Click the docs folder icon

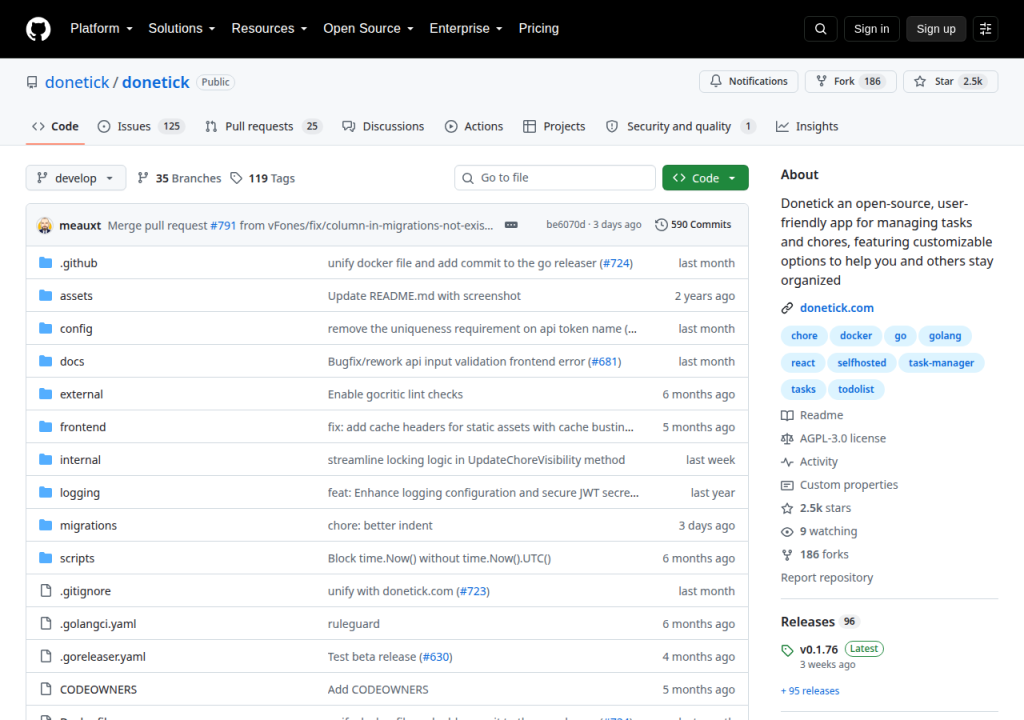(45, 361)
